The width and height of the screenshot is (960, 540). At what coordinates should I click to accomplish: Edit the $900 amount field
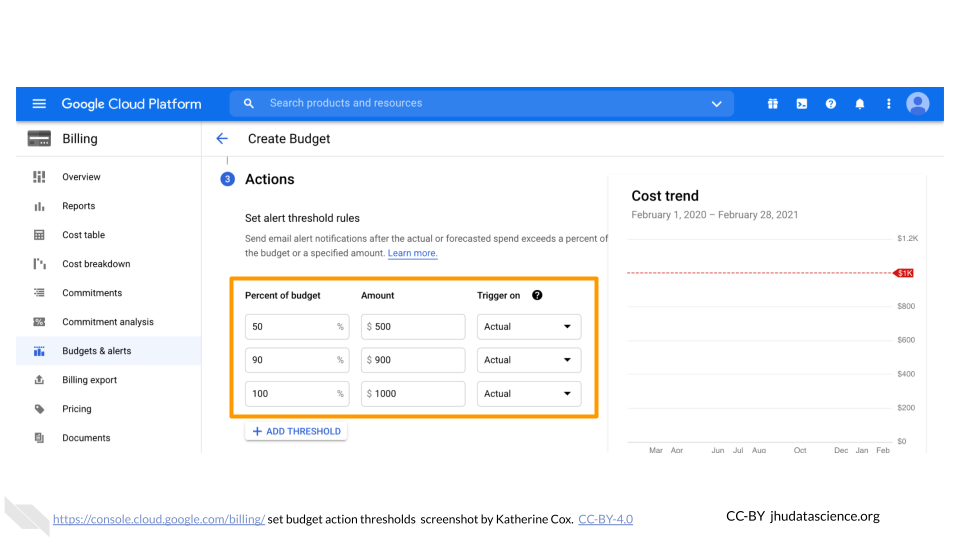pos(413,360)
